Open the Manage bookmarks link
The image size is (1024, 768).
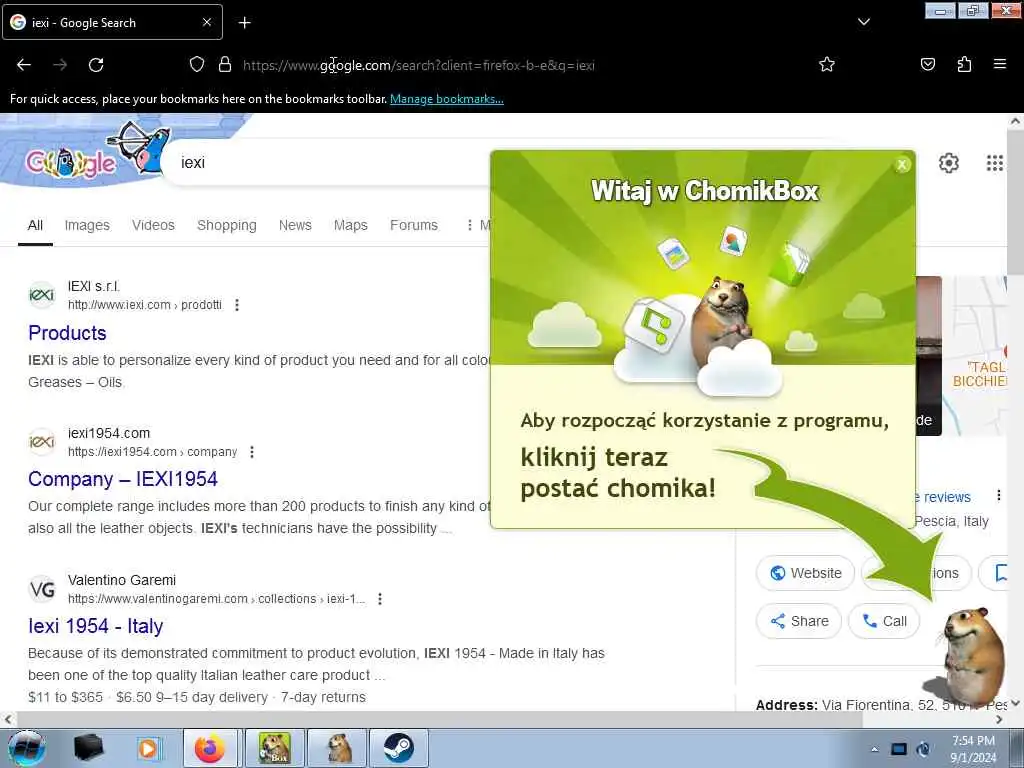447,99
